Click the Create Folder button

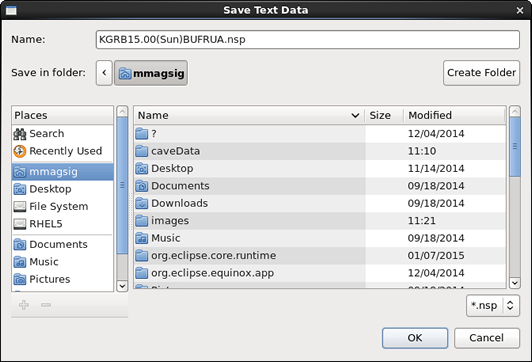coord(481,73)
